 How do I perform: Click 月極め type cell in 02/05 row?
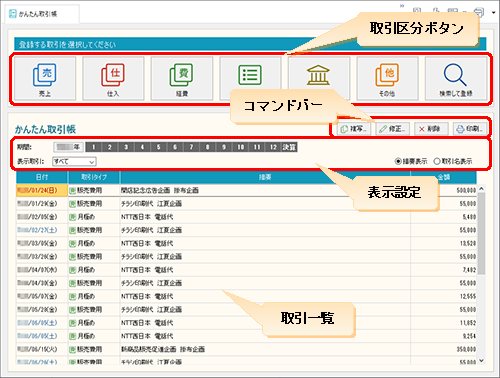[x=94, y=217]
